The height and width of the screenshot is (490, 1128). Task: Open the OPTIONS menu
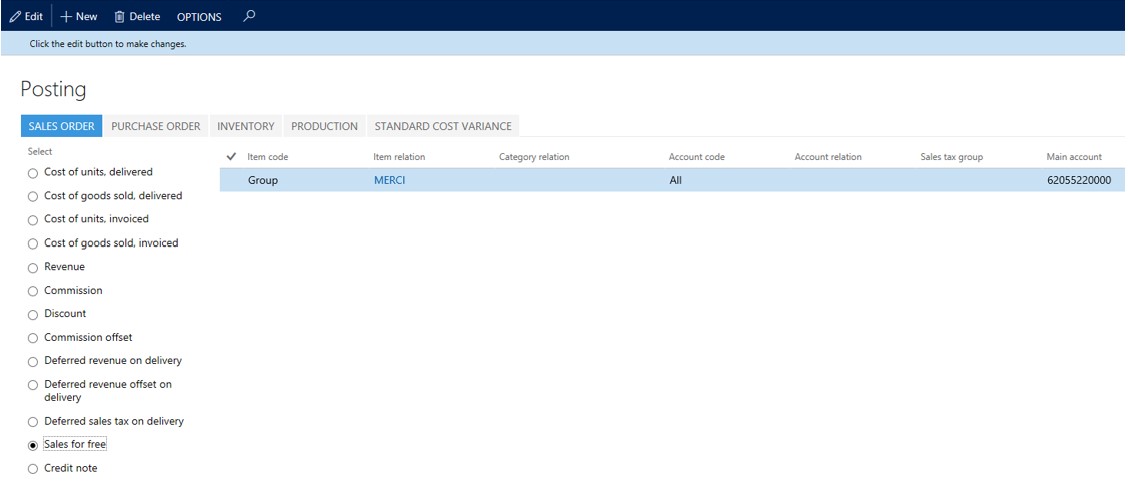tap(199, 17)
